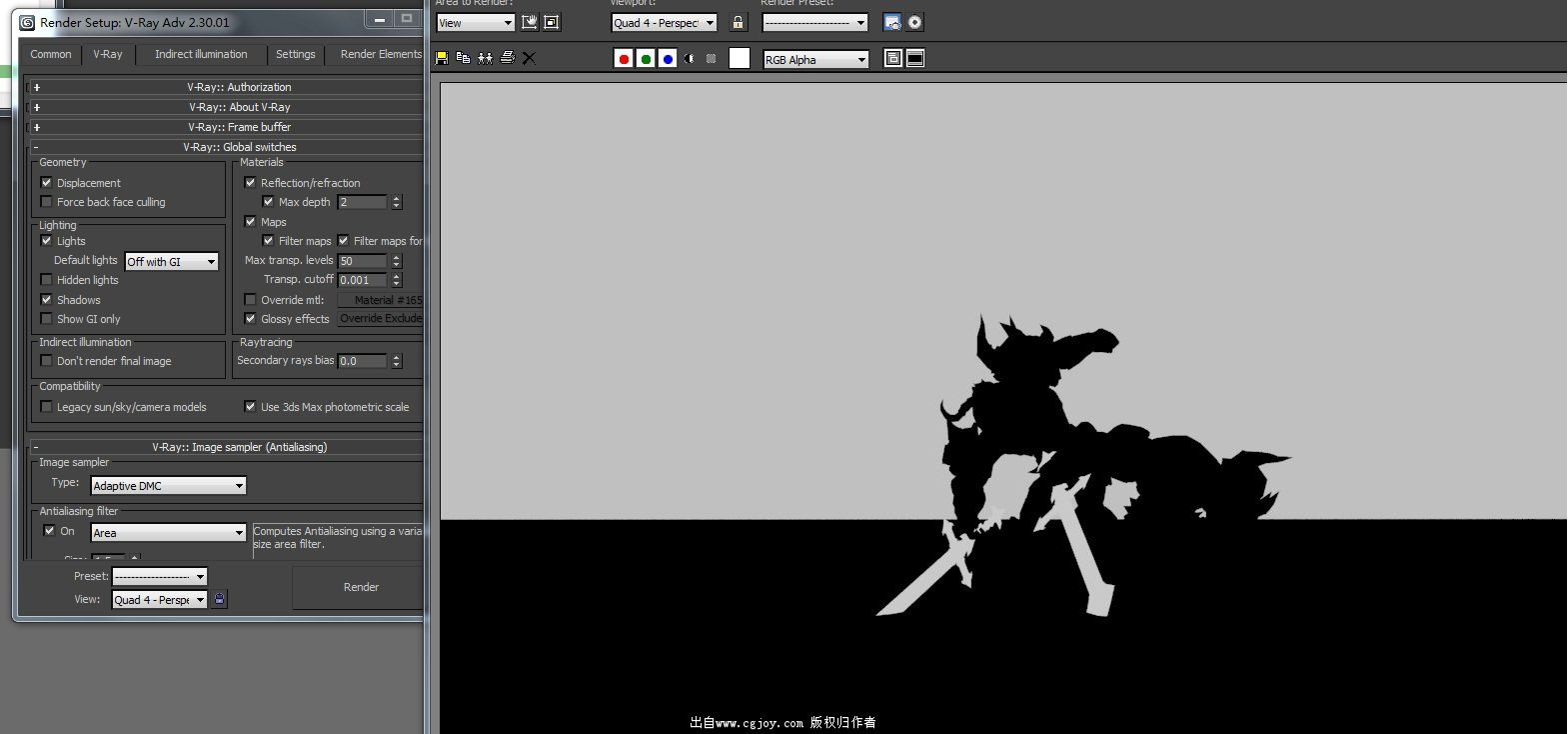Open the RGB Alpha channel dropdown
The image size is (1568, 734).
[x=815, y=60]
